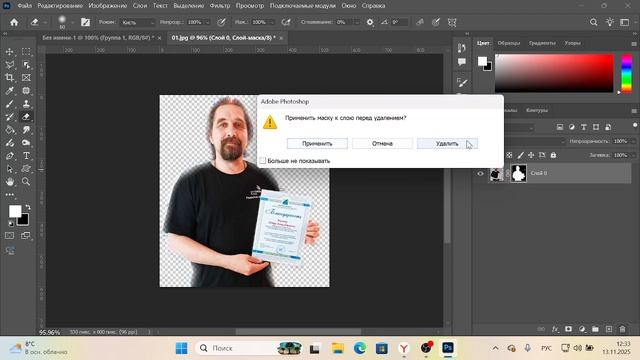Select the Paint Bucket tool
The height and width of the screenshot is (360, 640).
[x=9, y=130]
